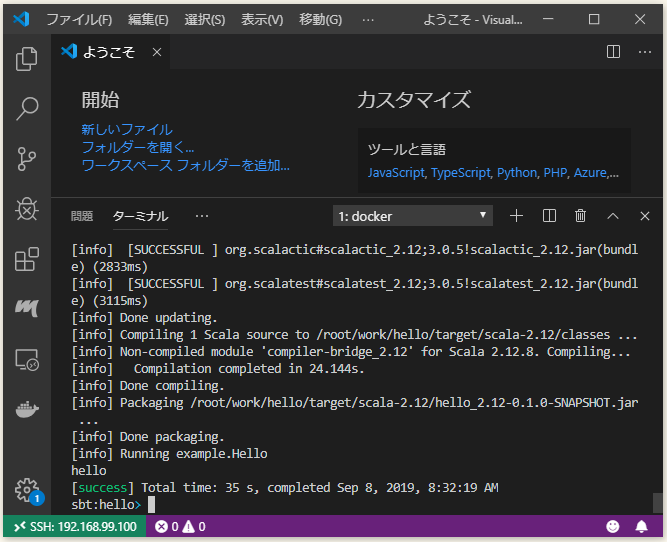The height and width of the screenshot is (542, 667).
Task: Create a new terminal with plus icon
Action: 516,216
